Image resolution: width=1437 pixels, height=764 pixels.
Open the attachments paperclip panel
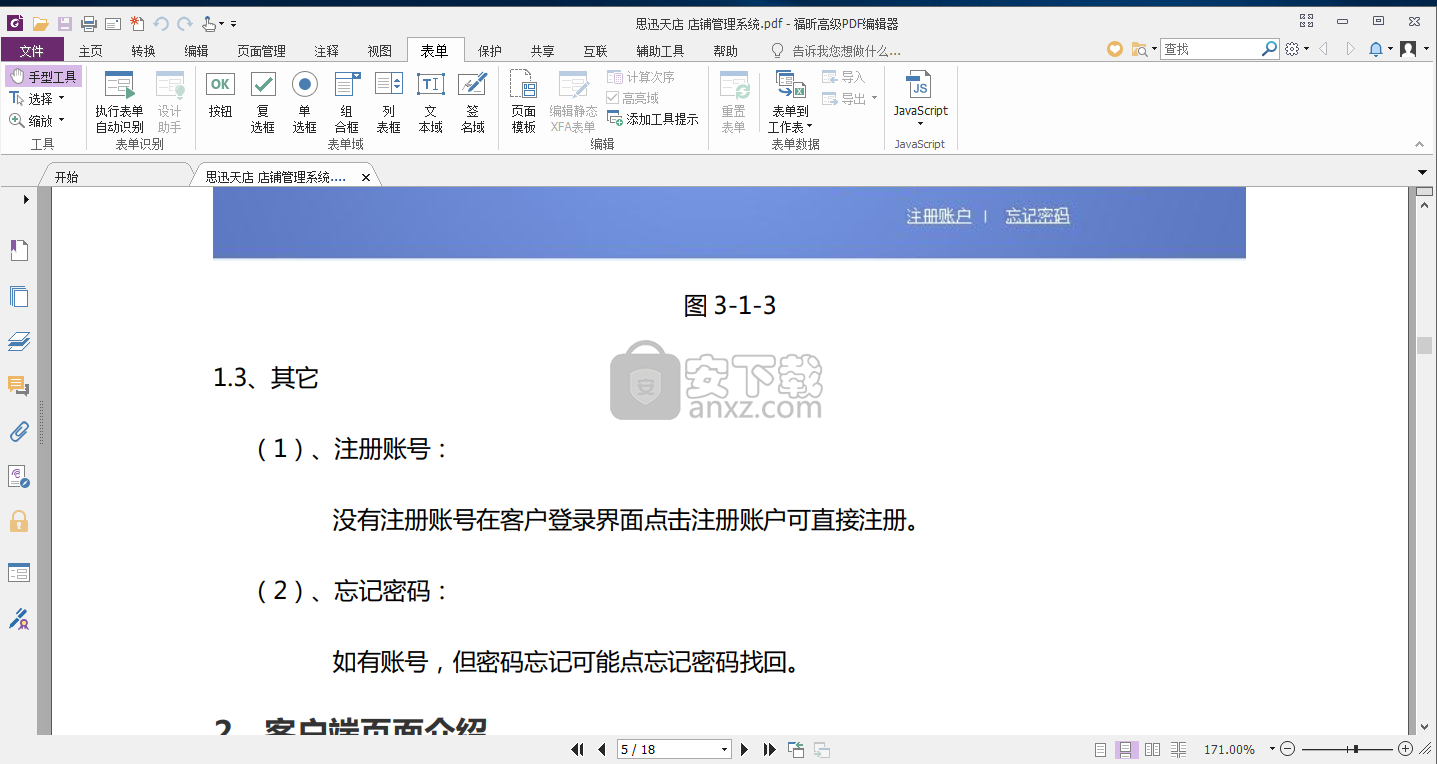pyautogui.click(x=19, y=432)
